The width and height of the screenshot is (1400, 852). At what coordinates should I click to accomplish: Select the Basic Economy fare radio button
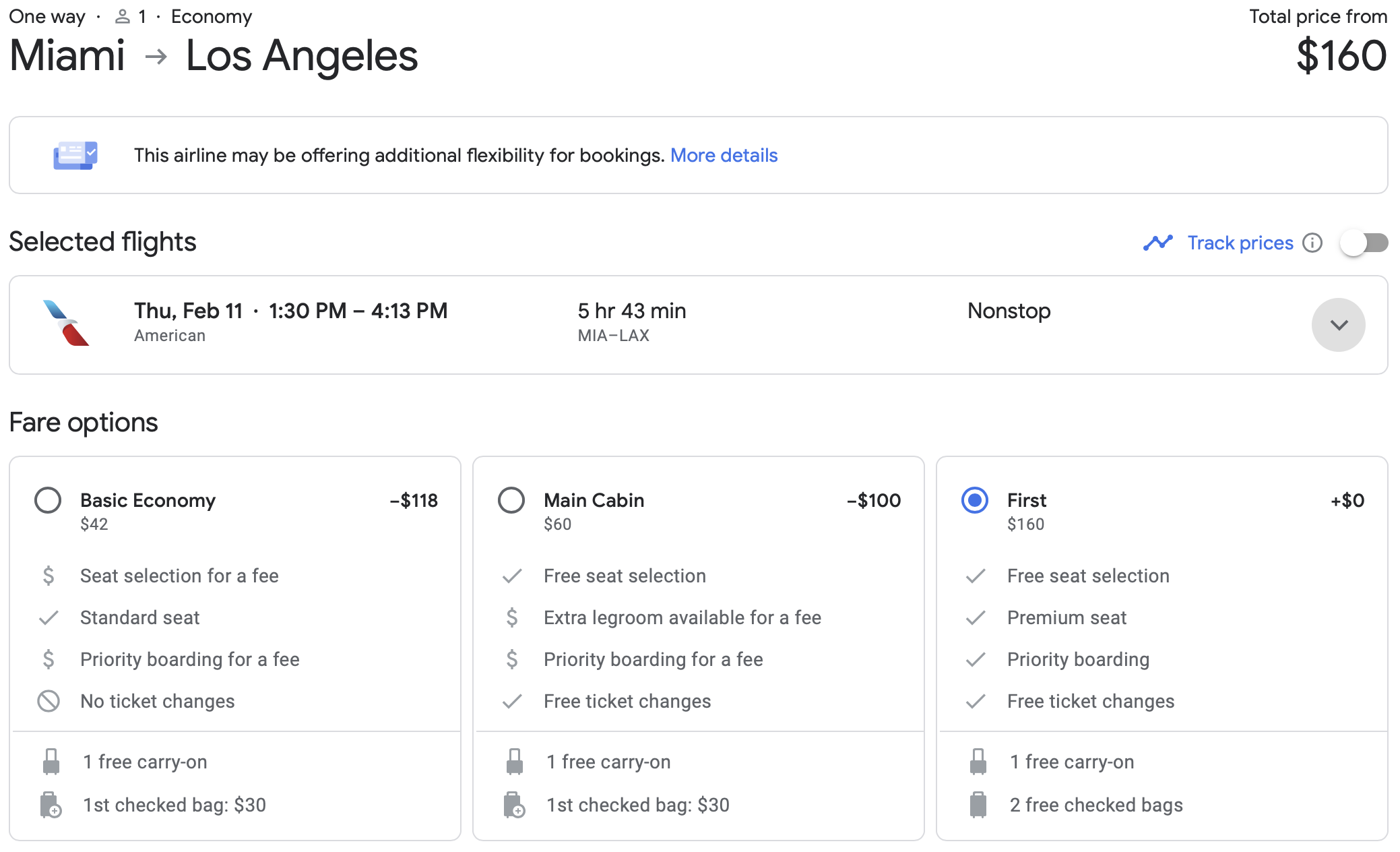[x=48, y=500]
